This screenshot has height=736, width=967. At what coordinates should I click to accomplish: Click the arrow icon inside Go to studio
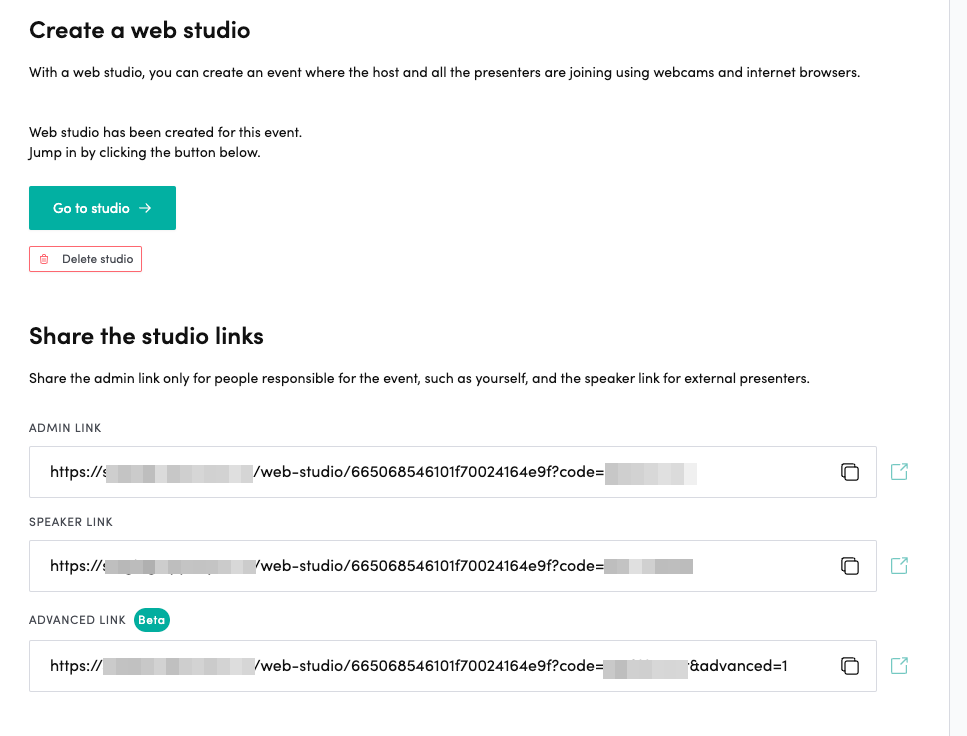coord(147,207)
